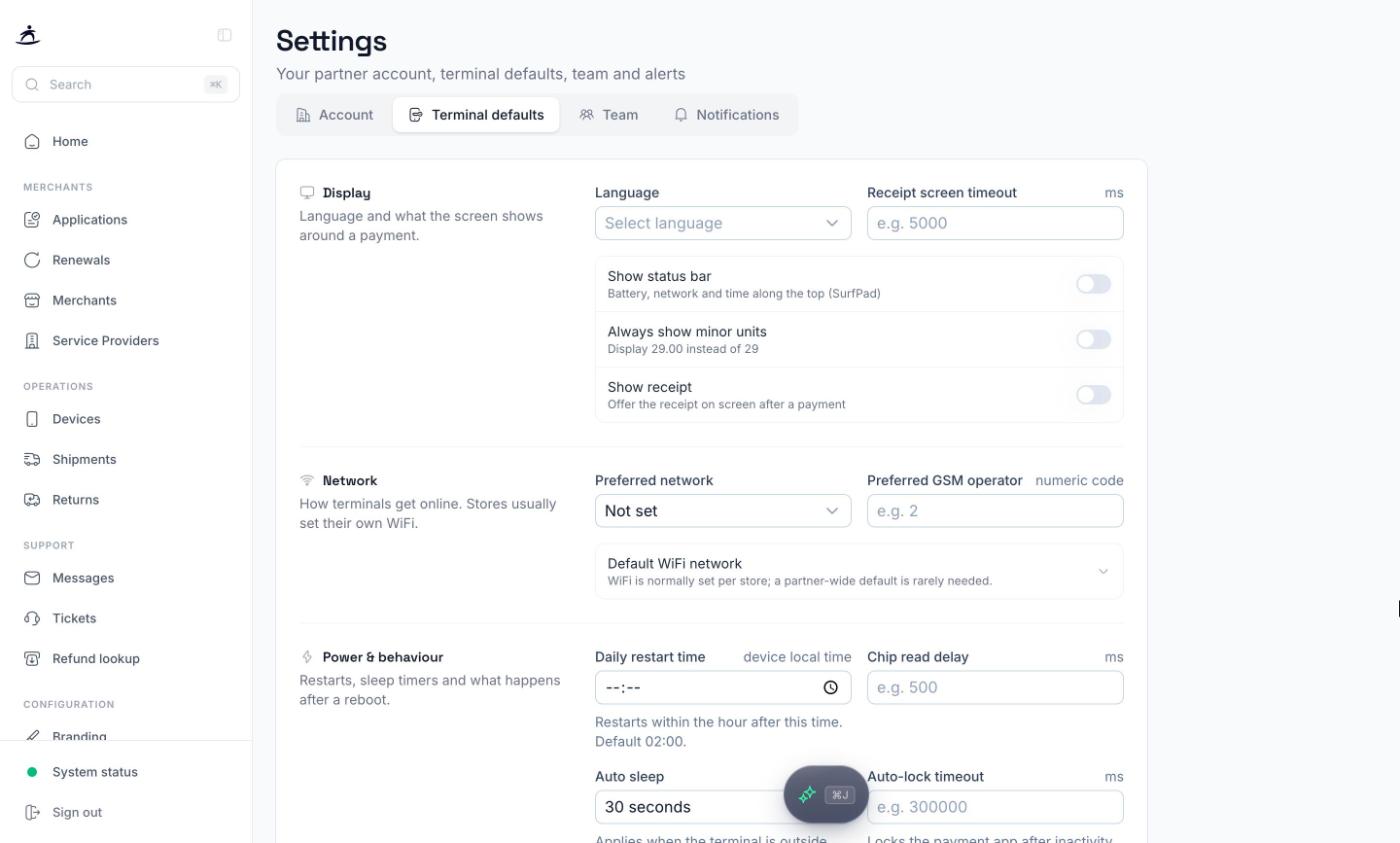This screenshot has width=1400, height=843.
Task: Turn on Always show minor units
Action: tap(1093, 340)
